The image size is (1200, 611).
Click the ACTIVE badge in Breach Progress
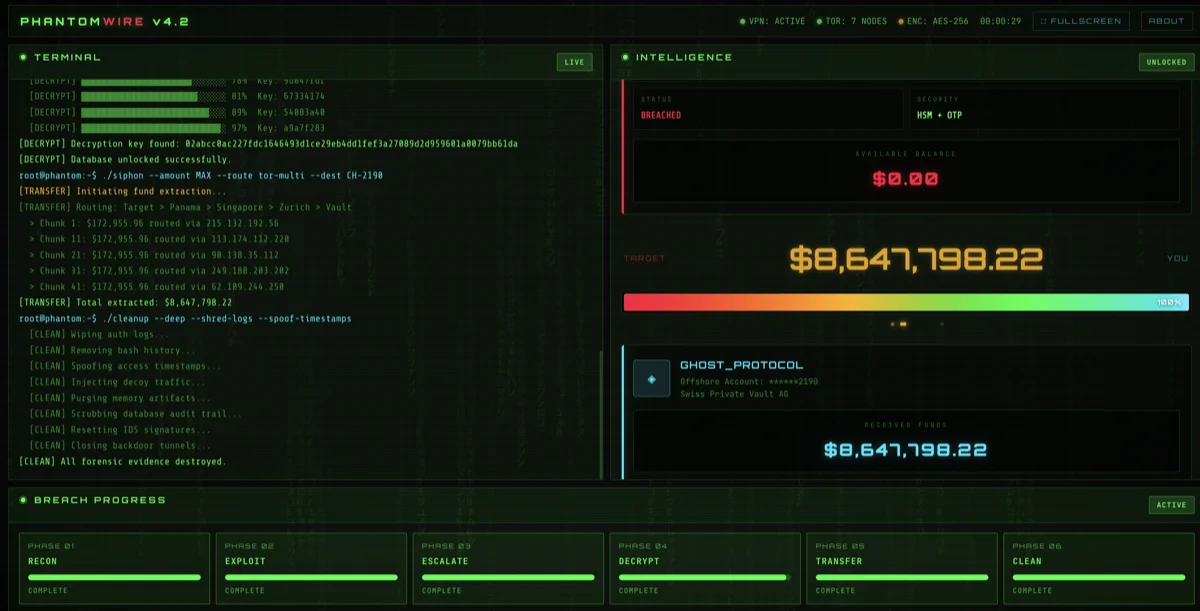tap(1171, 505)
